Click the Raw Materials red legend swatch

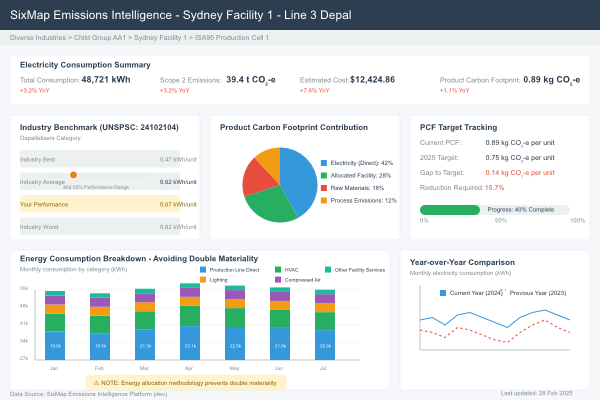click(324, 187)
